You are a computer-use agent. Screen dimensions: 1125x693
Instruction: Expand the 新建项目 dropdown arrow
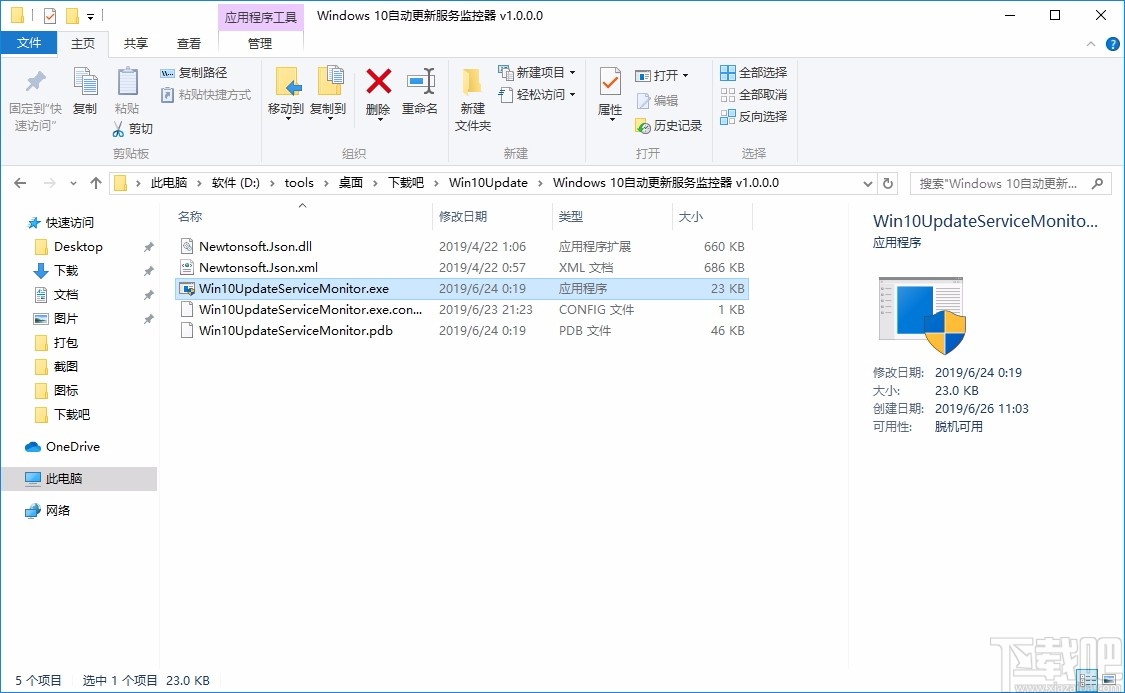573,72
